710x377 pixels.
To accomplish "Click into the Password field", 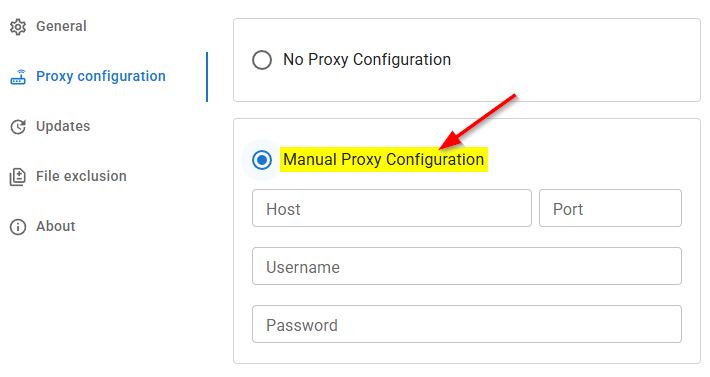I will (x=467, y=324).
